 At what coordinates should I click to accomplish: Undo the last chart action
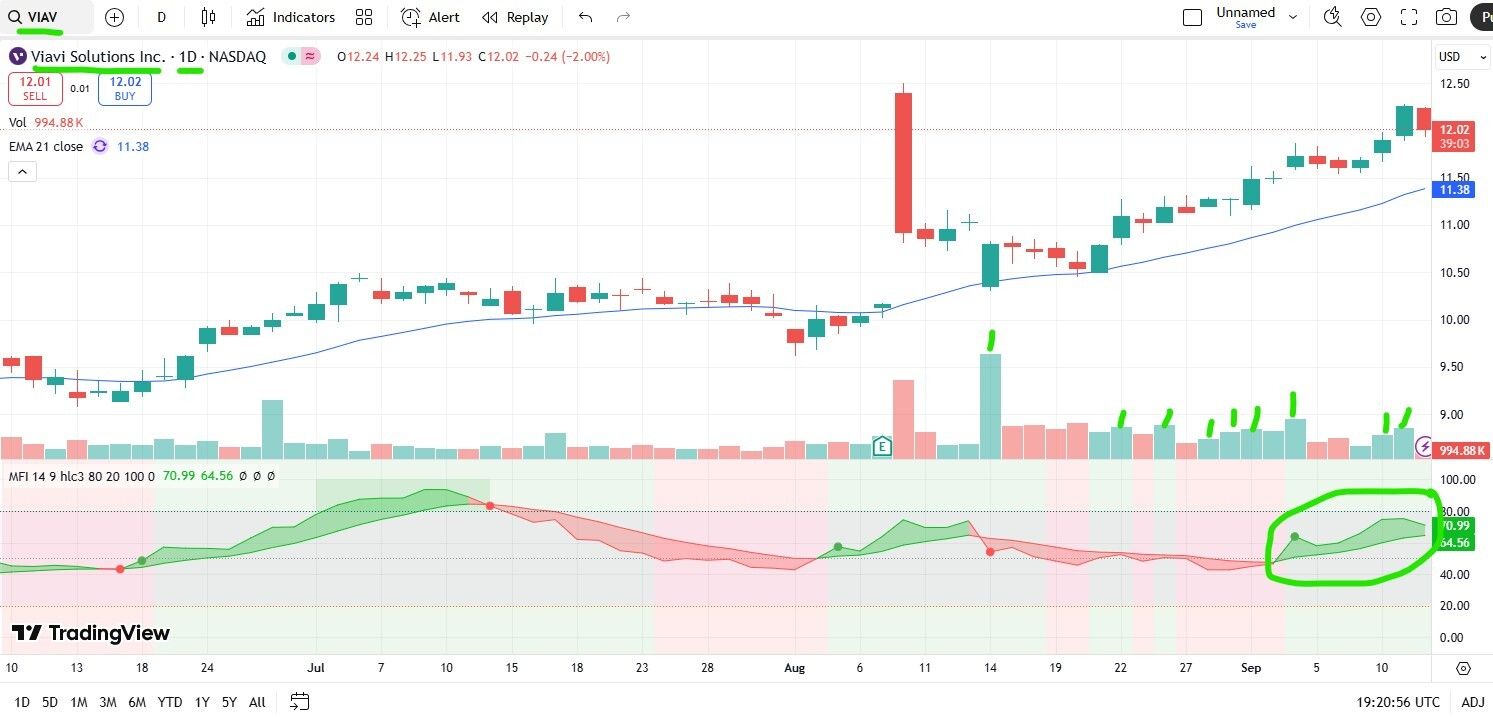(x=586, y=17)
